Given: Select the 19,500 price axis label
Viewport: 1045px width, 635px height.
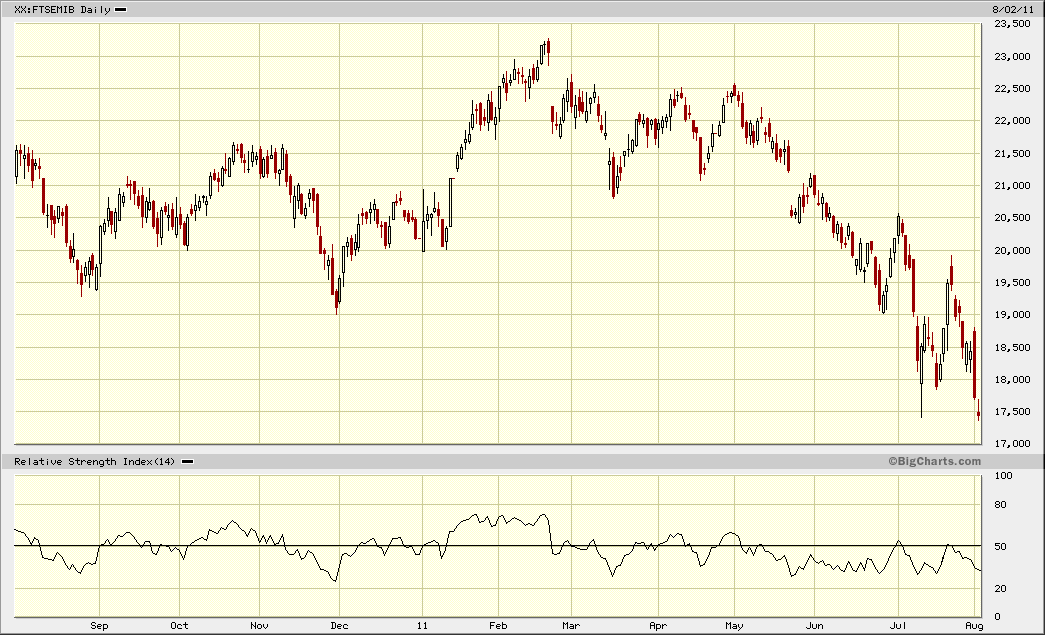Looking at the screenshot, I should point(1012,283).
